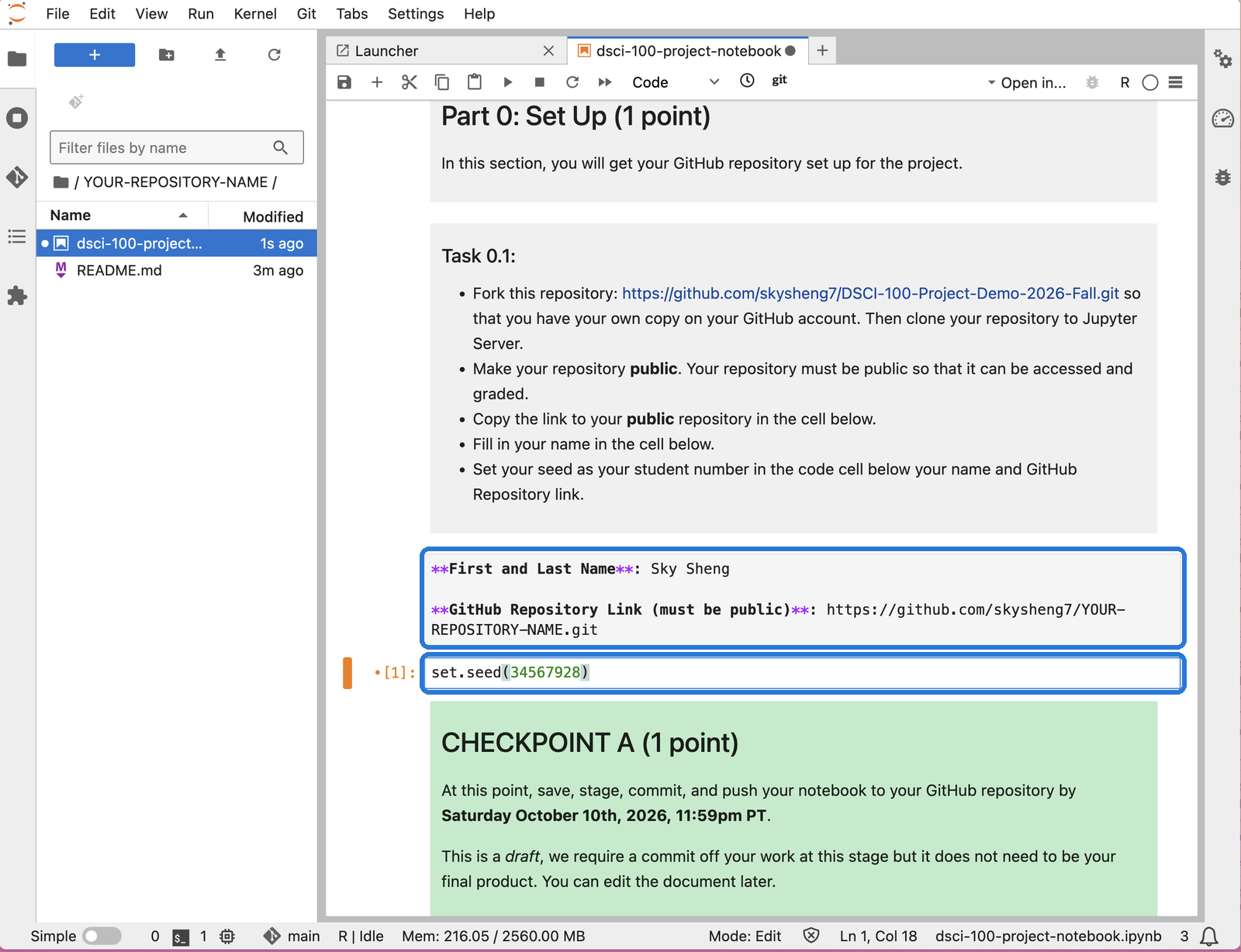The image size is (1241, 952).
Task: Click the blue New Launcher plus button
Action: point(95,55)
